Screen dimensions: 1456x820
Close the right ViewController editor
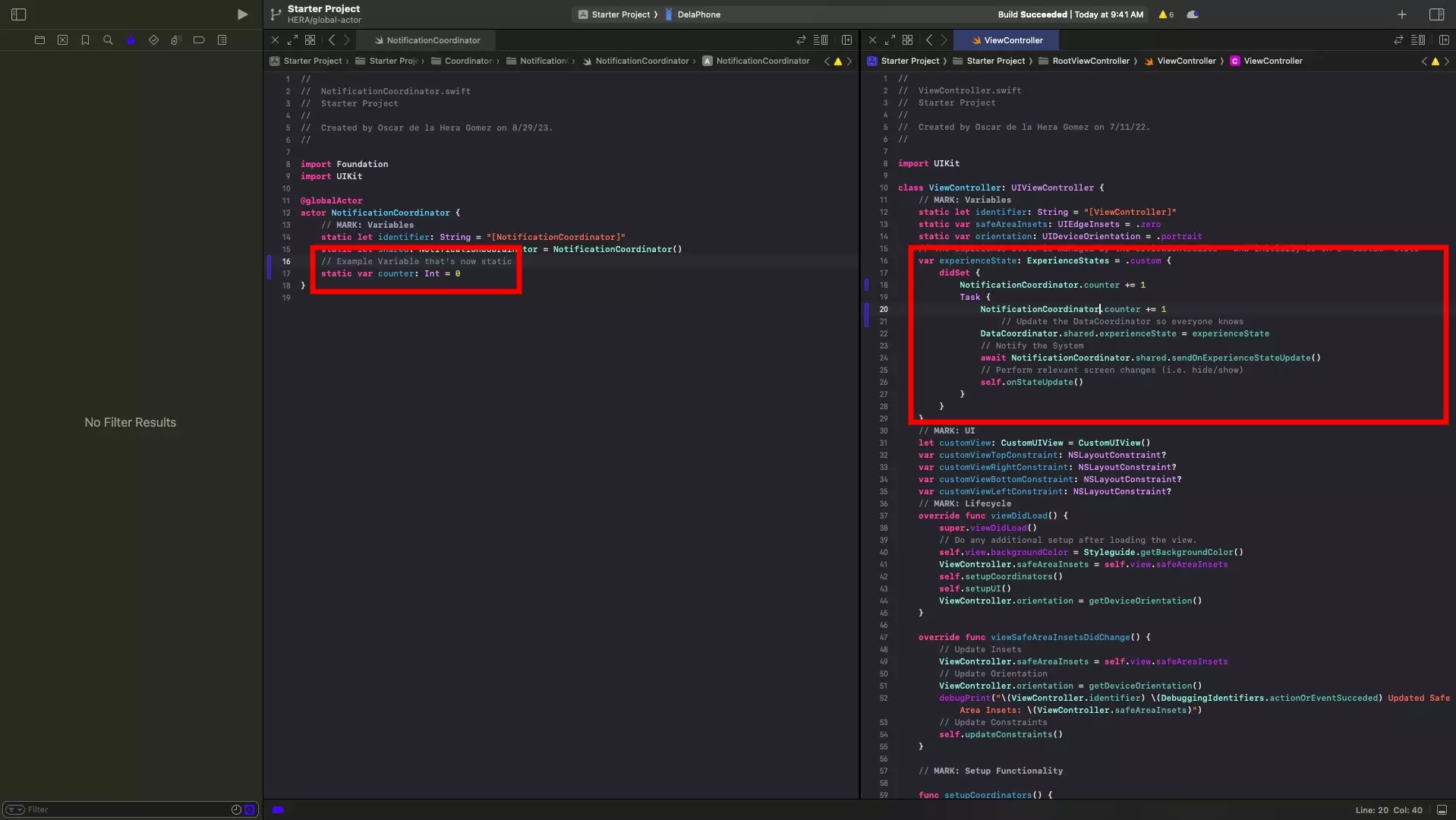click(x=872, y=40)
